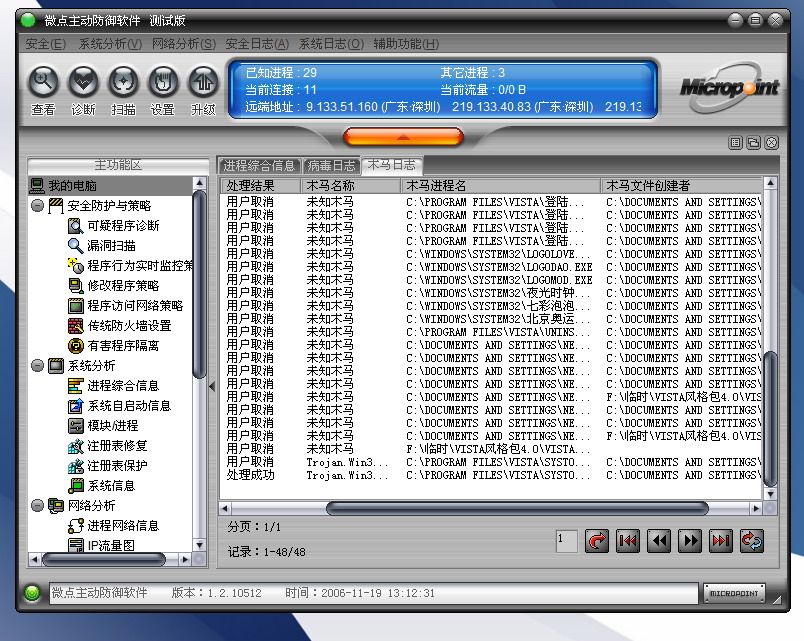Image resolution: width=804 pixels, height=641 pixels.
Task: Switch to the 病毒日志 tab
Action: click(331, 166)
